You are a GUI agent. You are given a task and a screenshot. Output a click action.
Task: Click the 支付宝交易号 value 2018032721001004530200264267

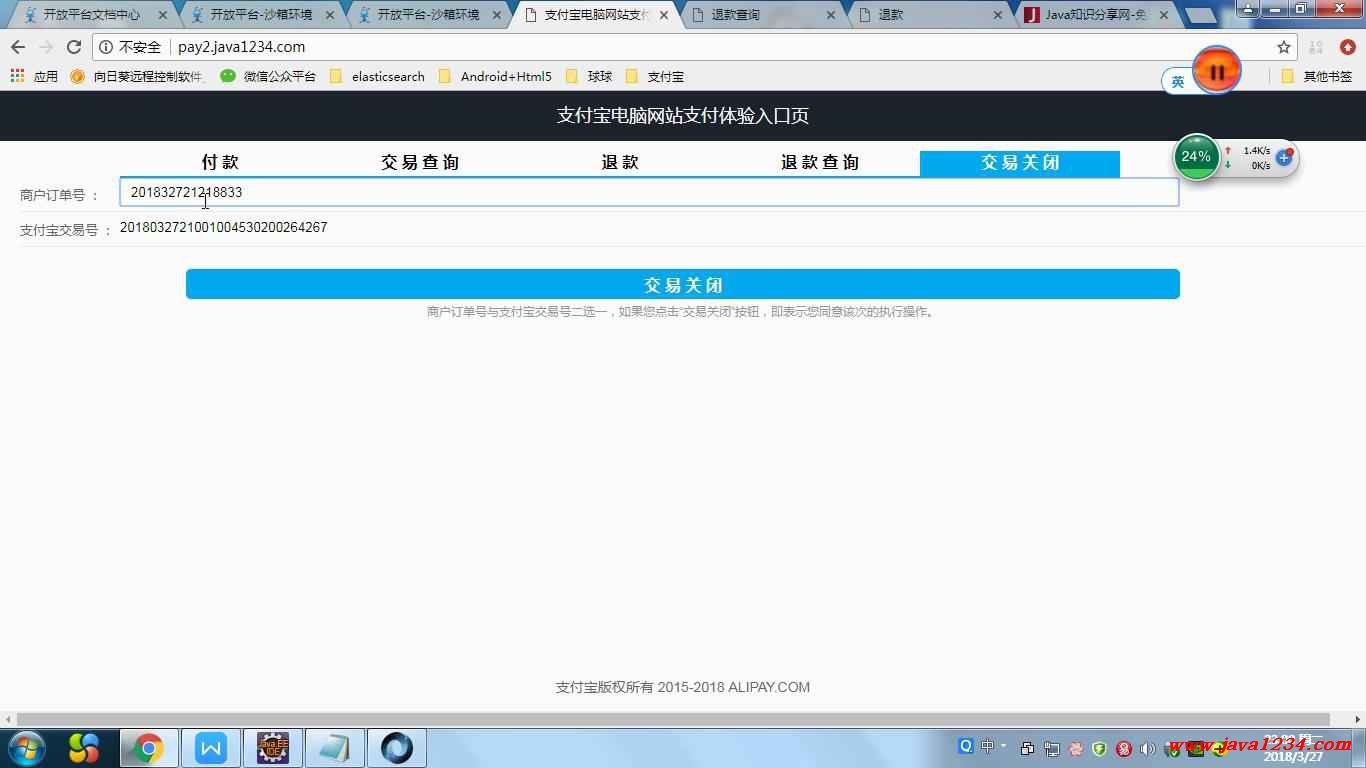click(224, 227)
